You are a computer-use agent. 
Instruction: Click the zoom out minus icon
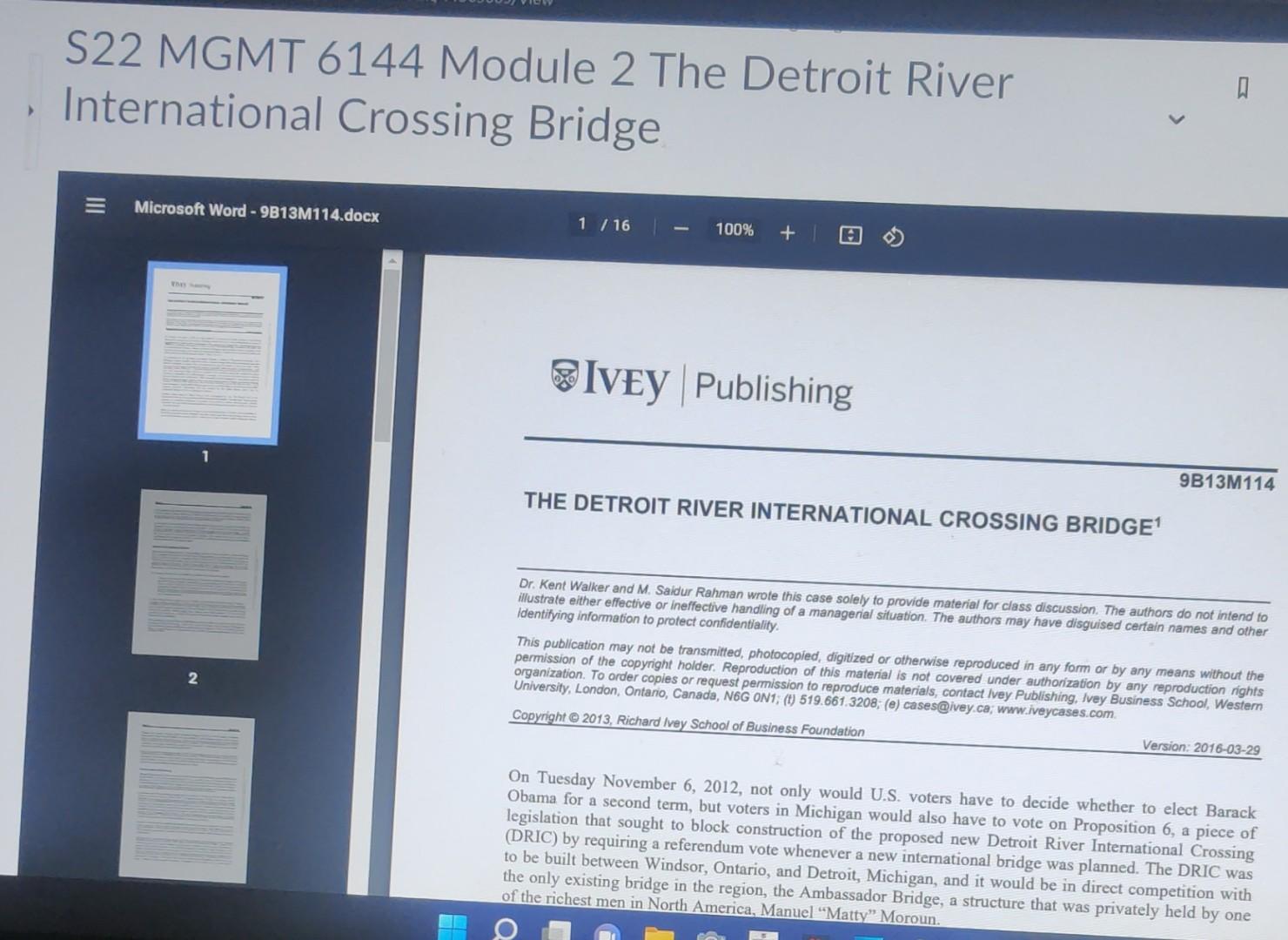point(680,230)
